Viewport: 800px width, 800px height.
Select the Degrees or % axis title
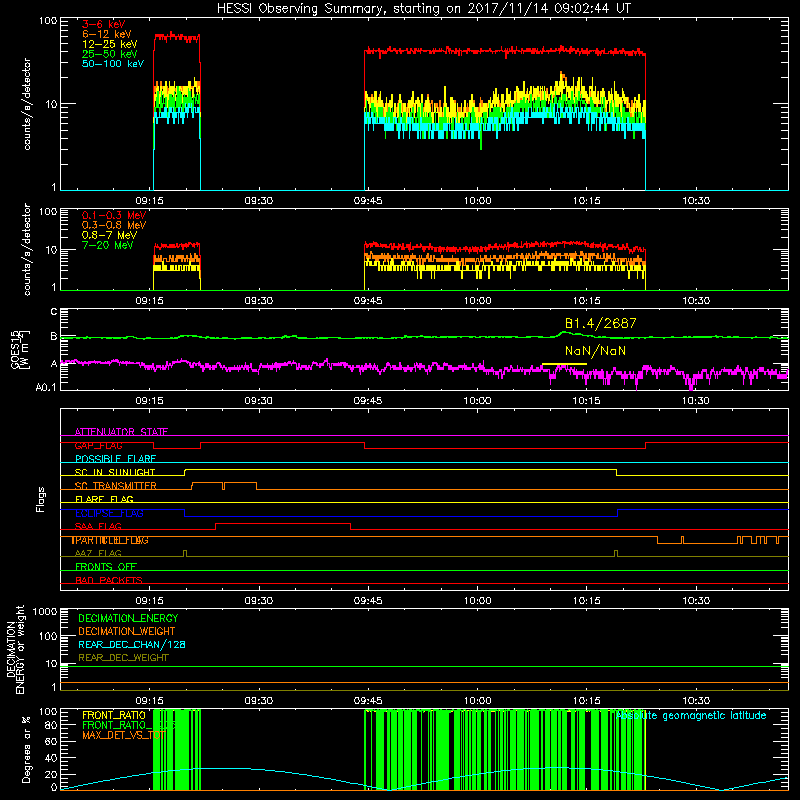click(x=26, y=750)
